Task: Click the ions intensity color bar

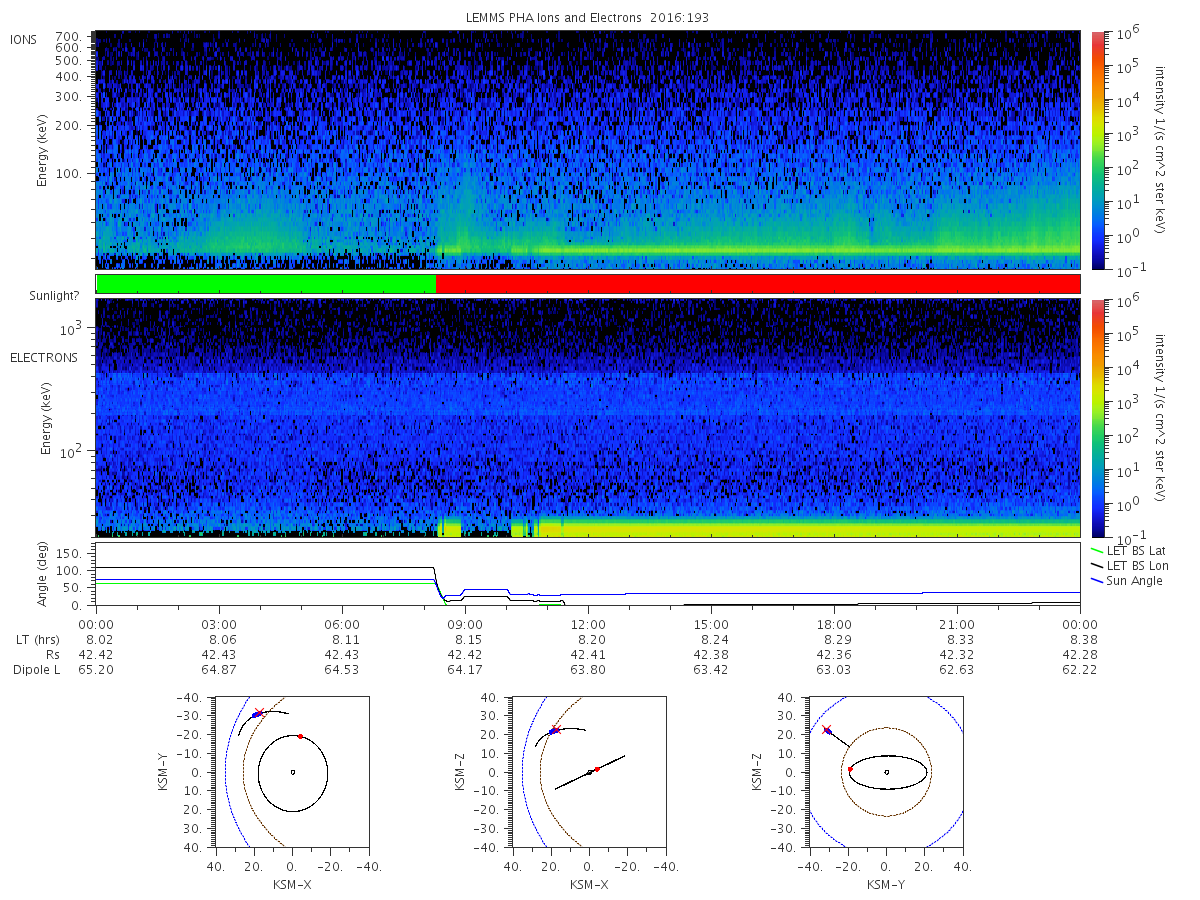Action: pyautogui.click(x=1097, y=150)
